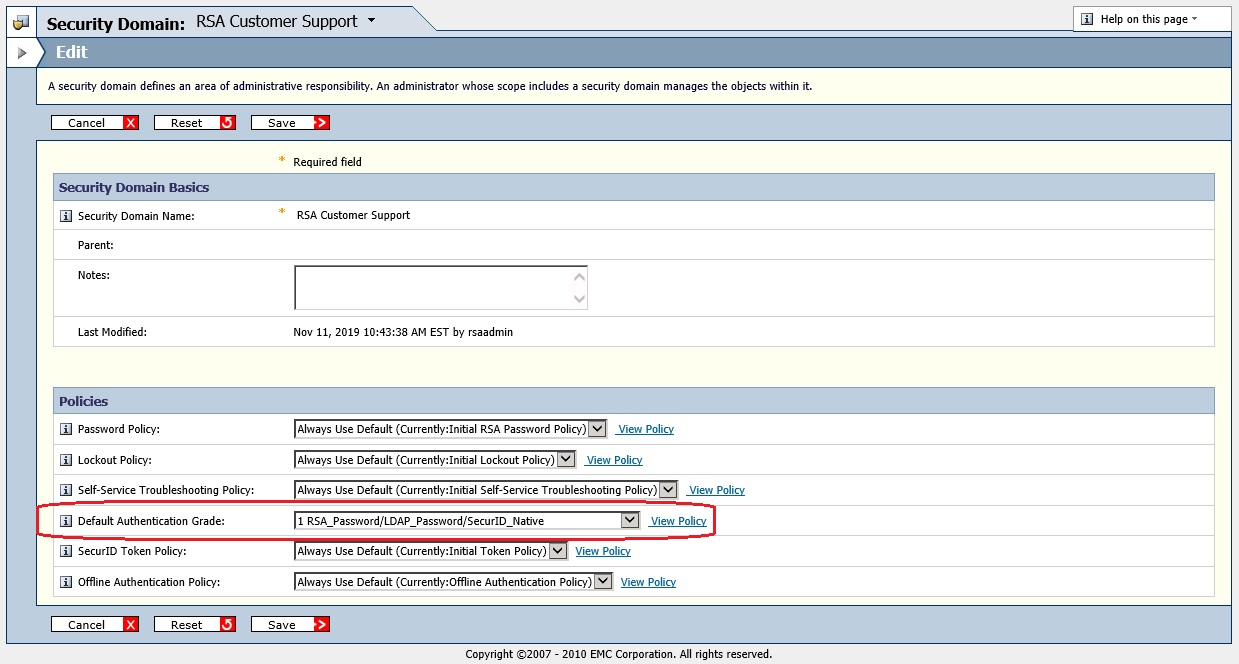Click the info icon beside Self-Service Troubleshooting Policy
The image size is (1239, 664).
[x=65, y=489]
